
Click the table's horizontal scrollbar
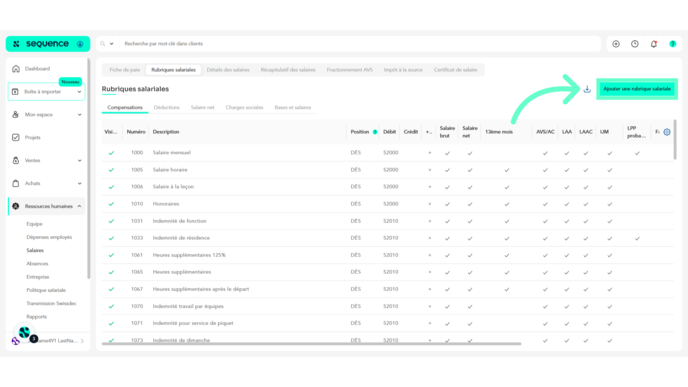coord(311,344)
